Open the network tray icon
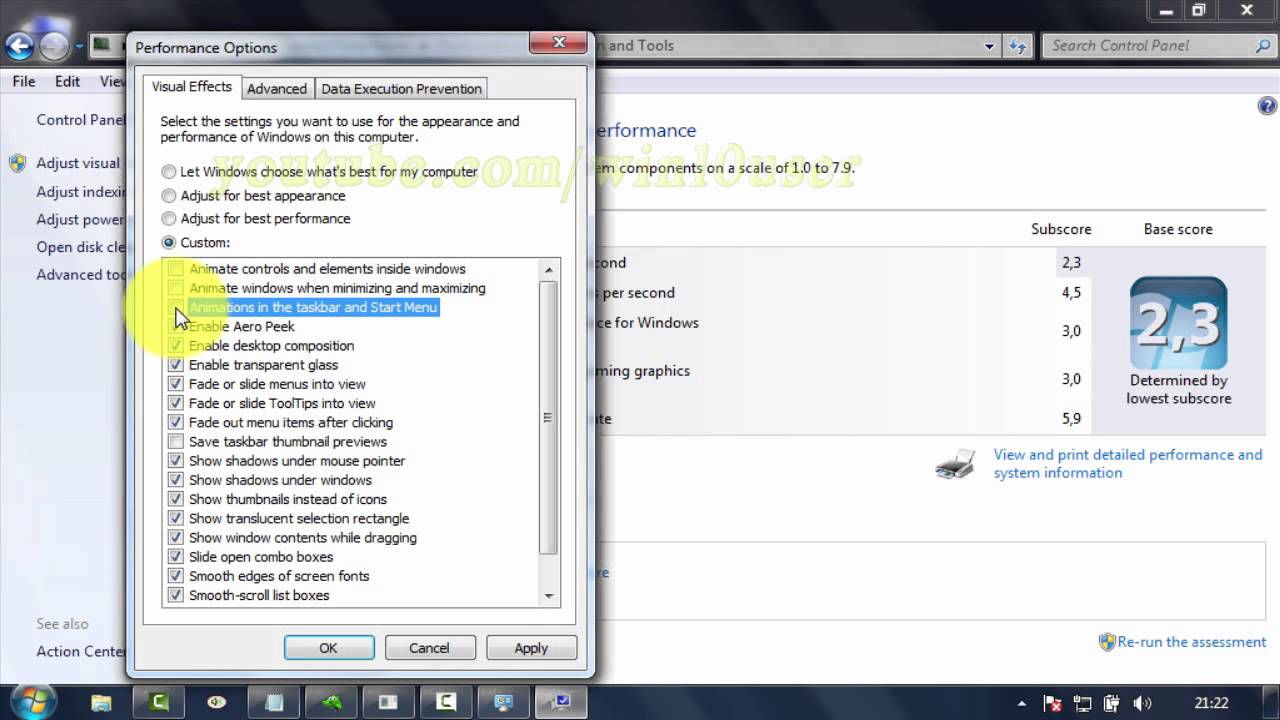 click(x=1082, y=703)
